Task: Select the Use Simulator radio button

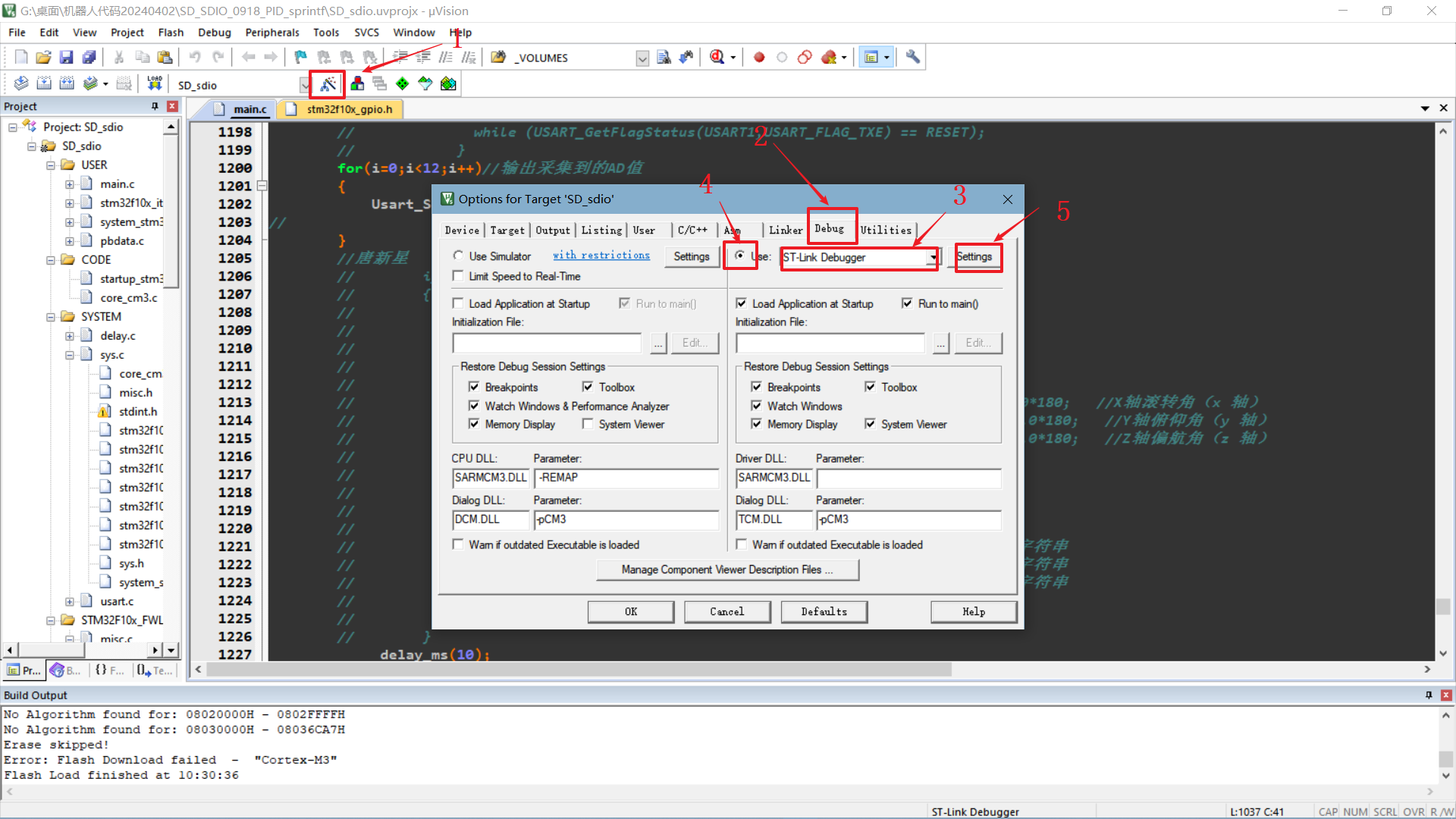Action: tap(458, 256)
